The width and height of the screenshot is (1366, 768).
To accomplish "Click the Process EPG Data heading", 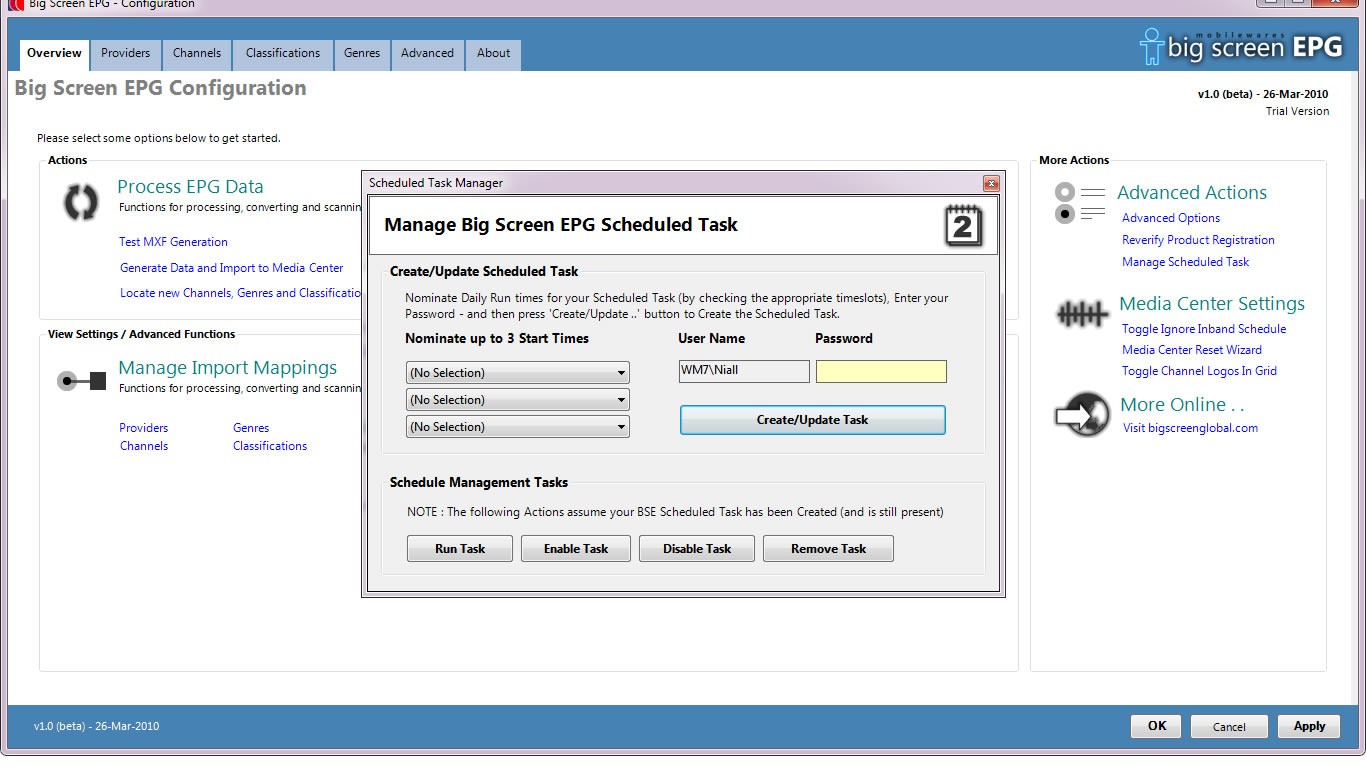I will [190, 187].
